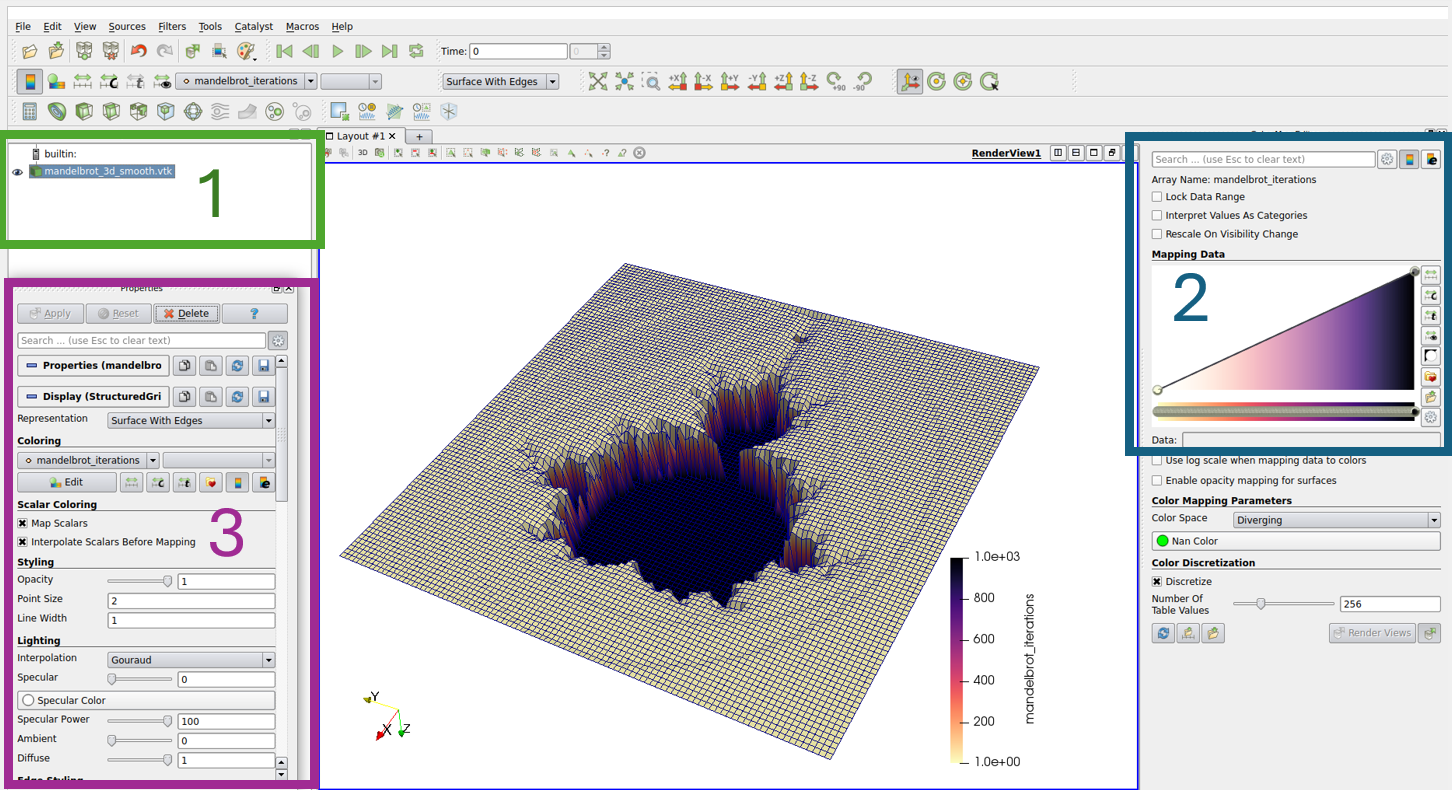The image size is (1452, 790).
Task: Toggle color legend visibility icon in toolbar
Action: (30, 81)
